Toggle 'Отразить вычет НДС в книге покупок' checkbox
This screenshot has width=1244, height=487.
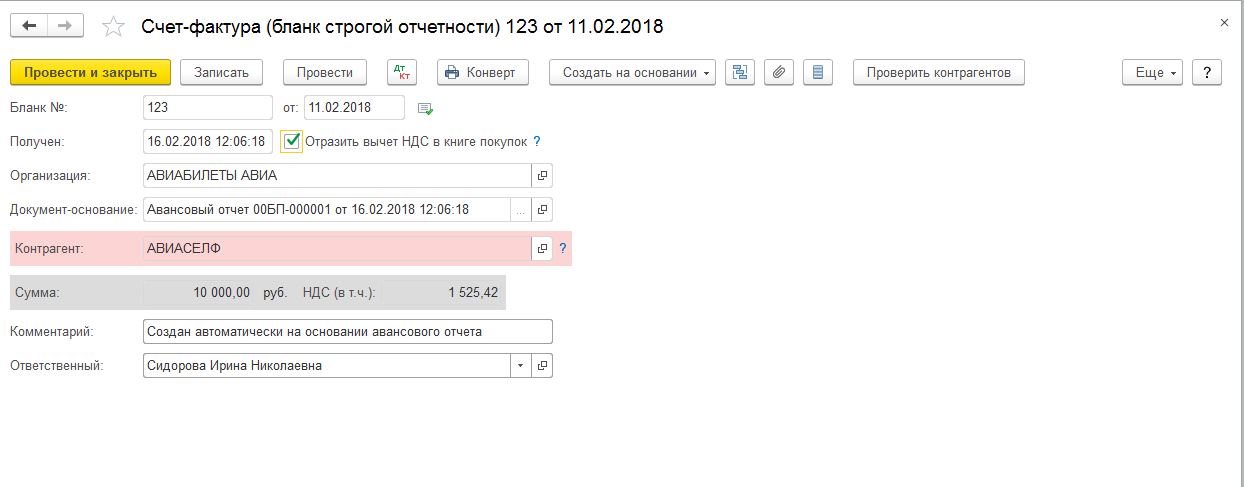pos(292,142)
